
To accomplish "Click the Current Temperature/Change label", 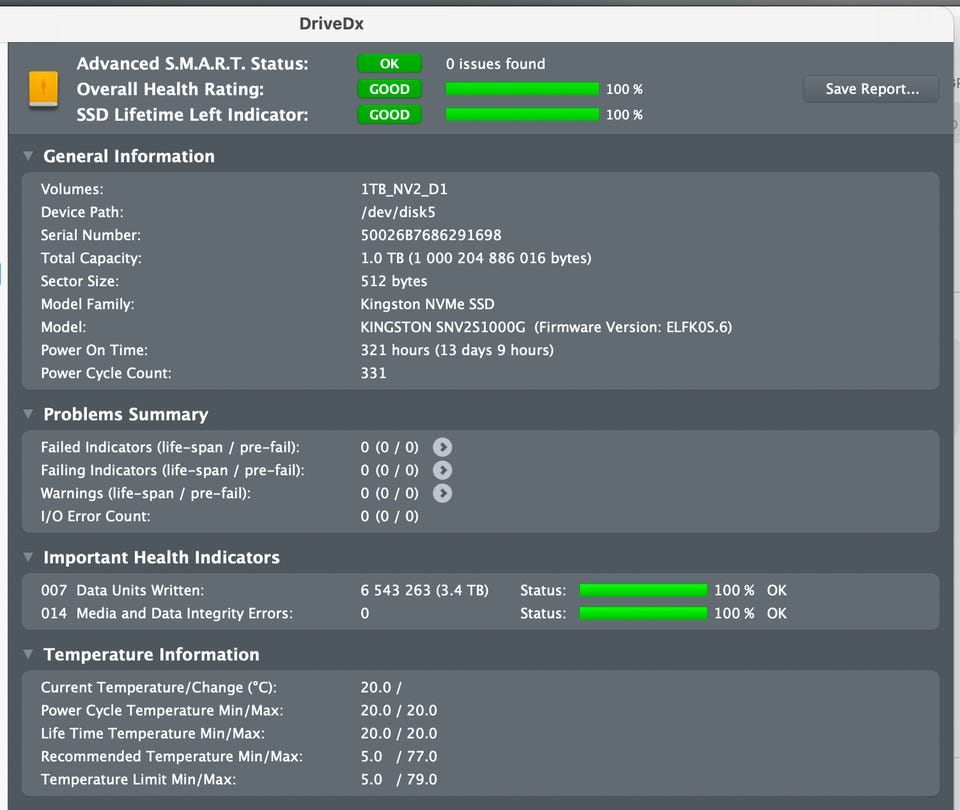I will (159, 688).
